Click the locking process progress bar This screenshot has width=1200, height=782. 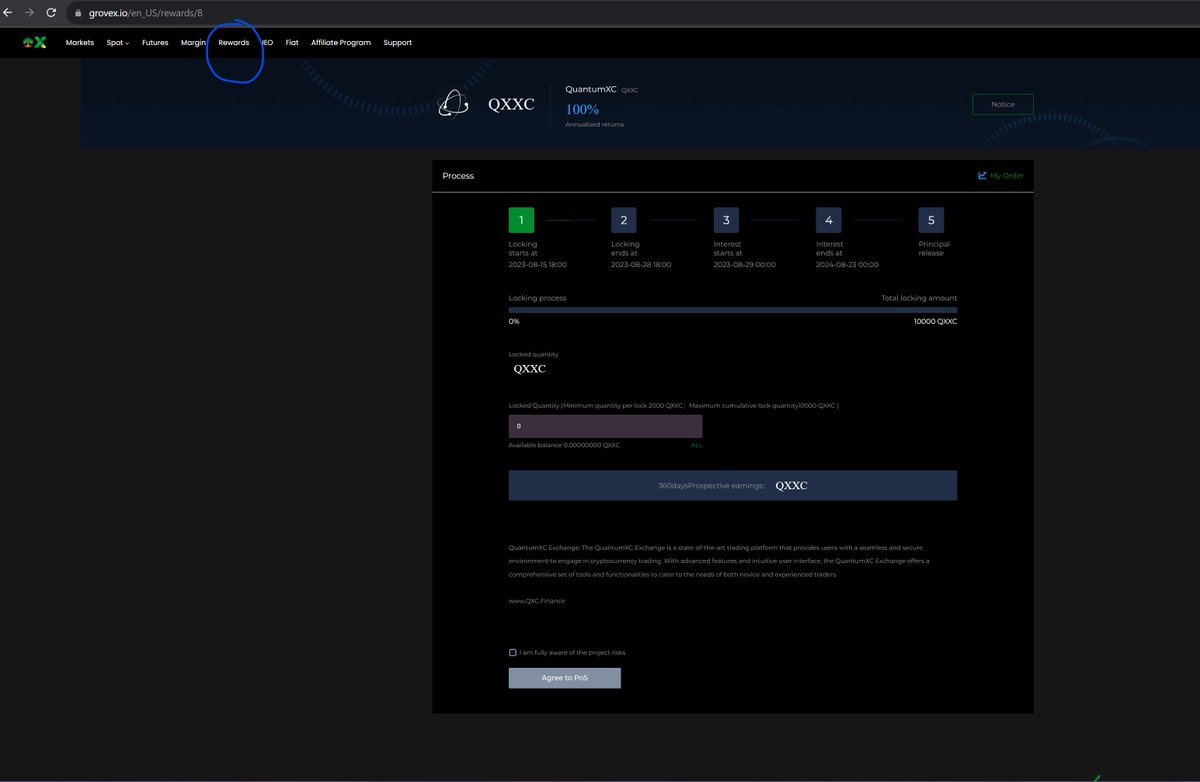733,310
